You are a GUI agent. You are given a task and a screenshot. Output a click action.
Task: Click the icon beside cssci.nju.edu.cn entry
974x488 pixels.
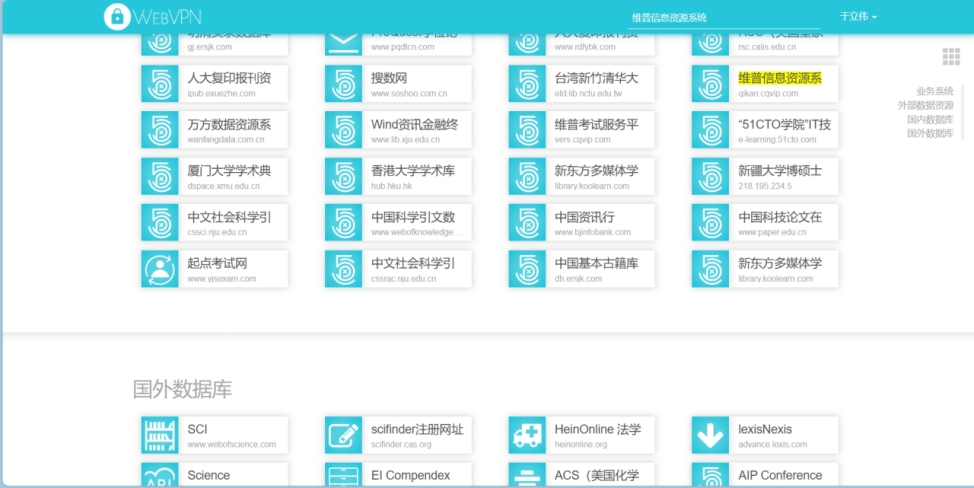point(160,223)
